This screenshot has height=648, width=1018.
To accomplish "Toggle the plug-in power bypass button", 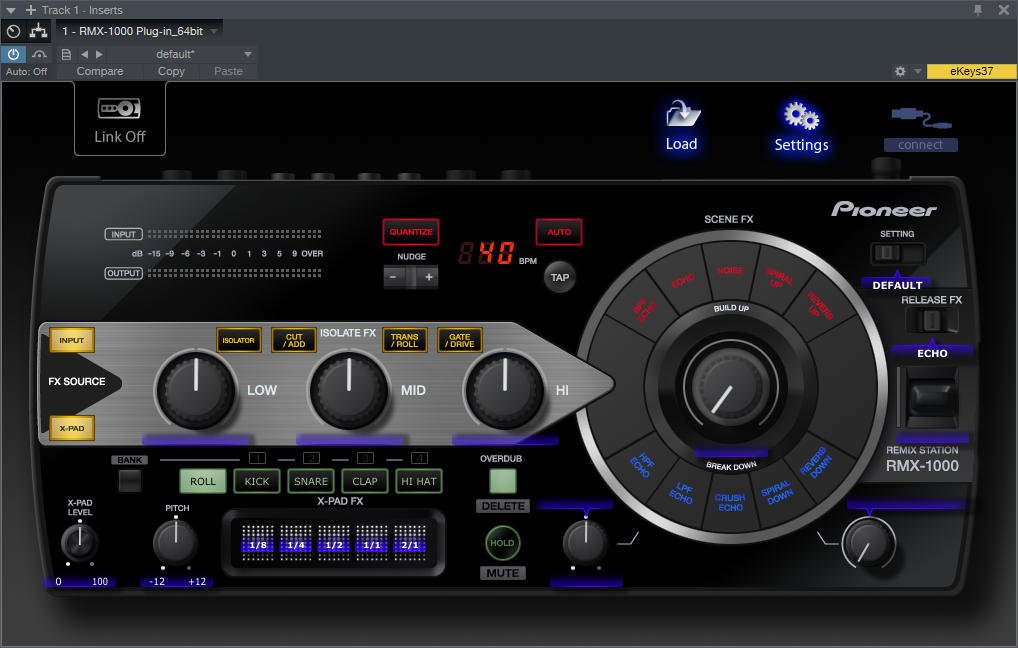I will 13,54.
